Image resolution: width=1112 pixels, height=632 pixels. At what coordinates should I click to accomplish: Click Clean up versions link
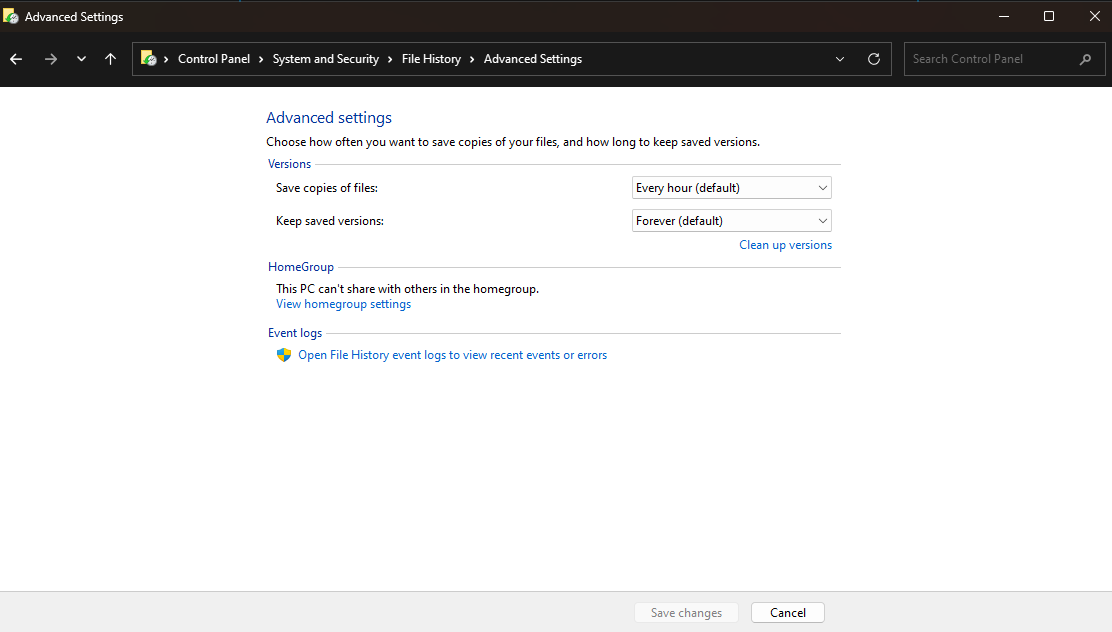(785, 245)
